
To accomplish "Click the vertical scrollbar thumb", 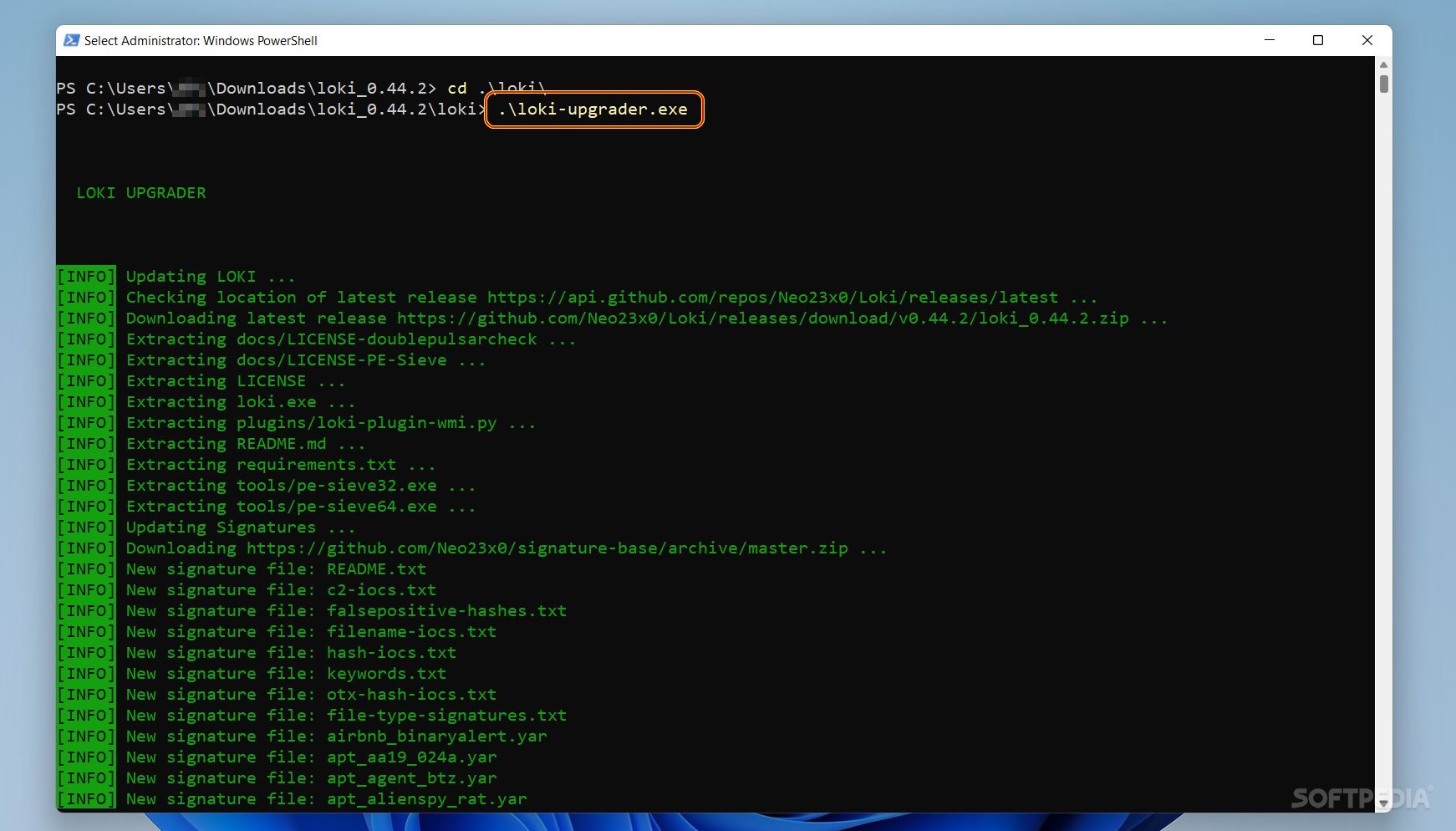I will [1384, 84].
